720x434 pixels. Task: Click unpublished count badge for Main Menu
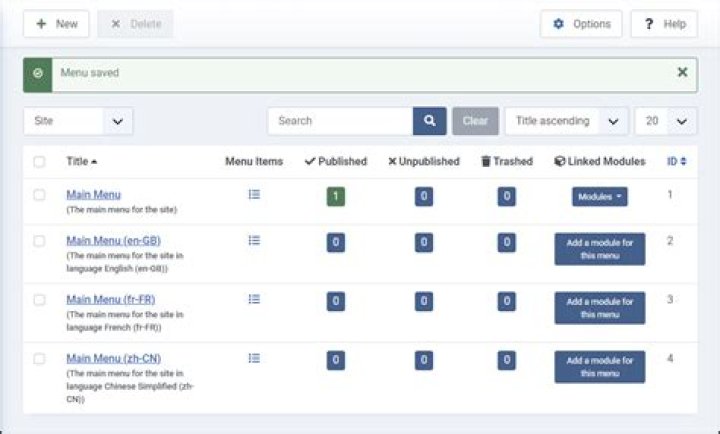tap(424, 197)
